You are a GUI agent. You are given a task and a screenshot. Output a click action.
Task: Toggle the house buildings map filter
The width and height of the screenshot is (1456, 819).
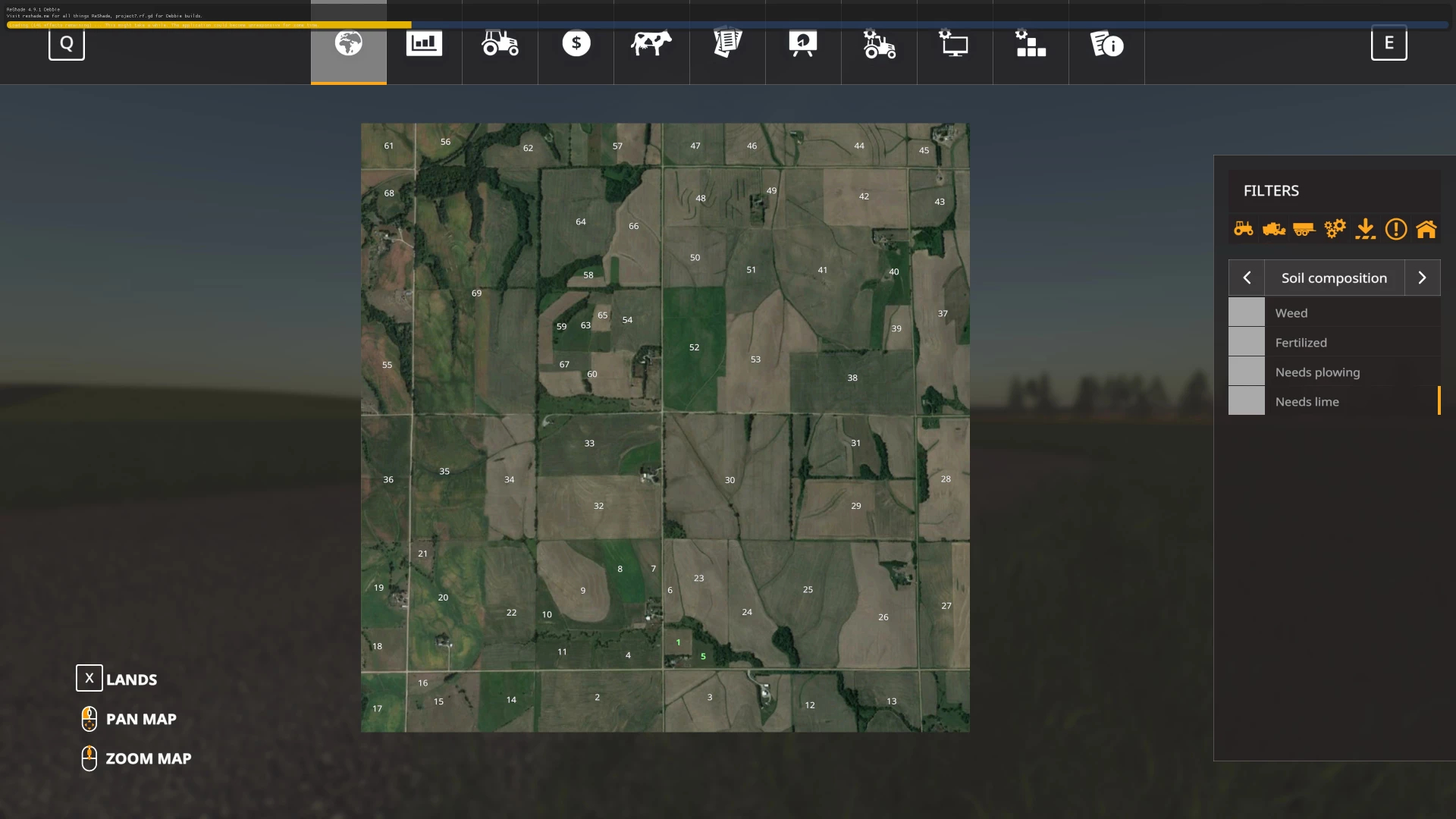coord(1426,228)
